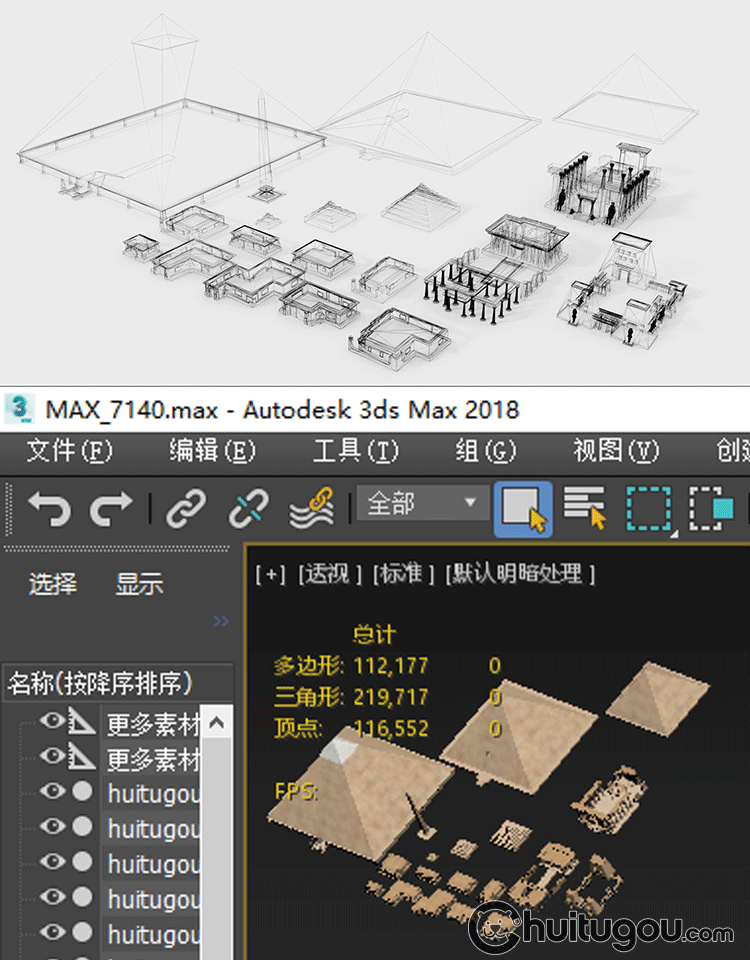
Task: Hide the first 更多素材 object via eye icon
Action: [x=52, y=722]
